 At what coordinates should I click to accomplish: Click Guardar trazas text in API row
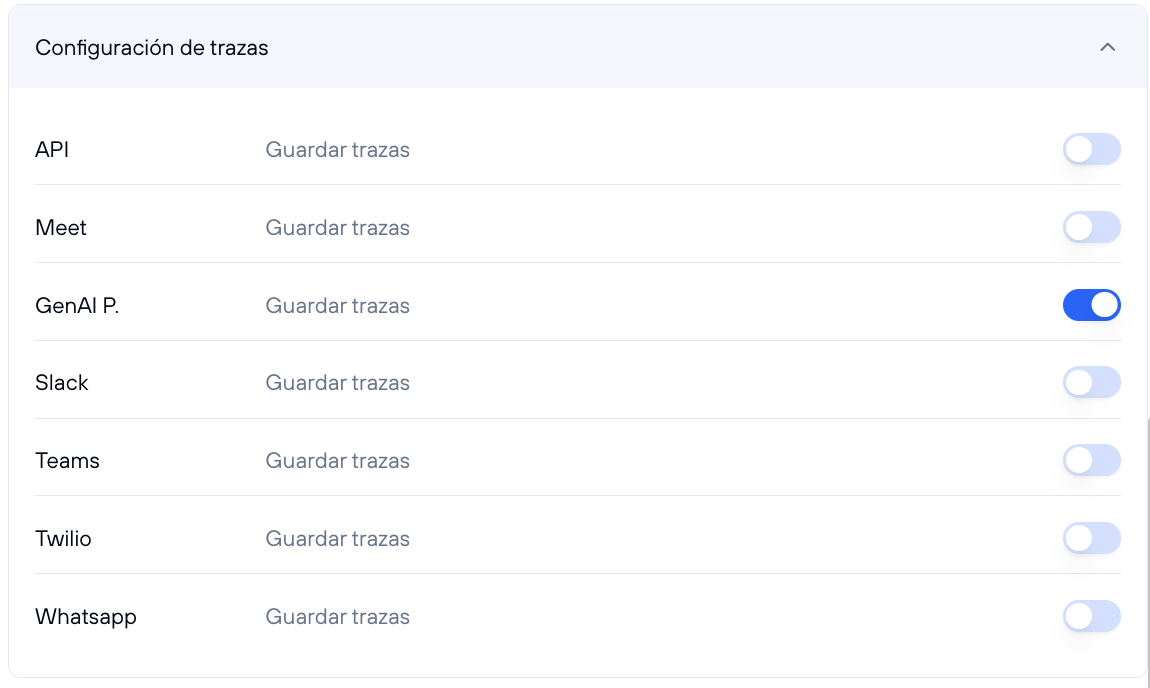point(337,150)
